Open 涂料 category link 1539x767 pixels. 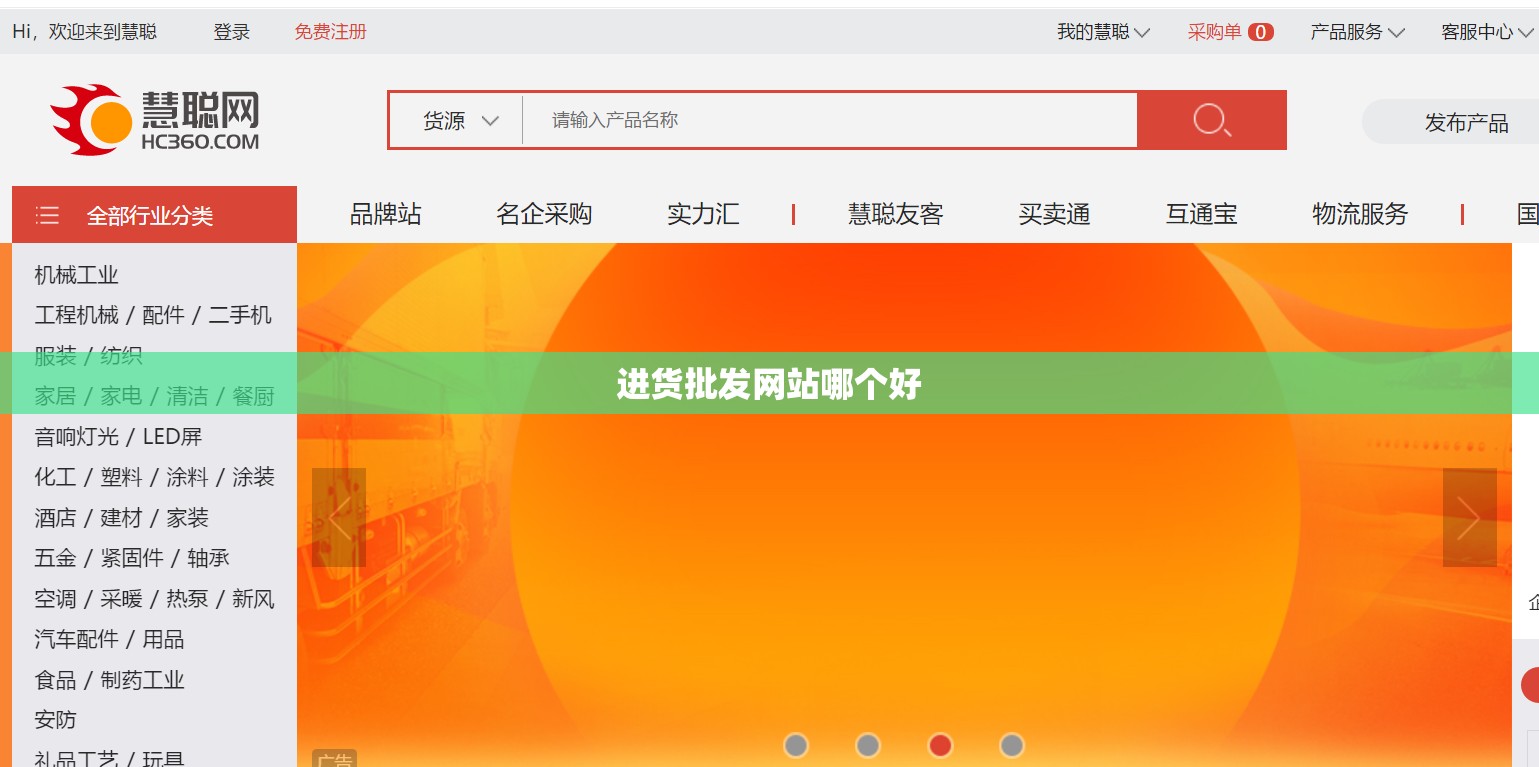pyautogui.click(x=187, y=477)
